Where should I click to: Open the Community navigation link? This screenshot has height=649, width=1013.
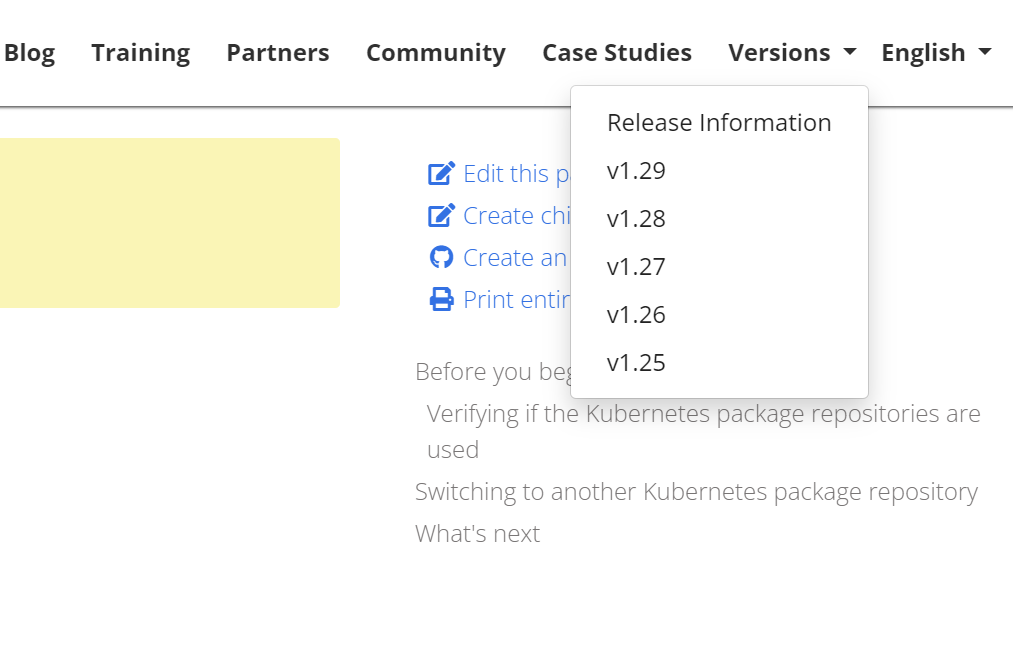click(x=436, y=53)
